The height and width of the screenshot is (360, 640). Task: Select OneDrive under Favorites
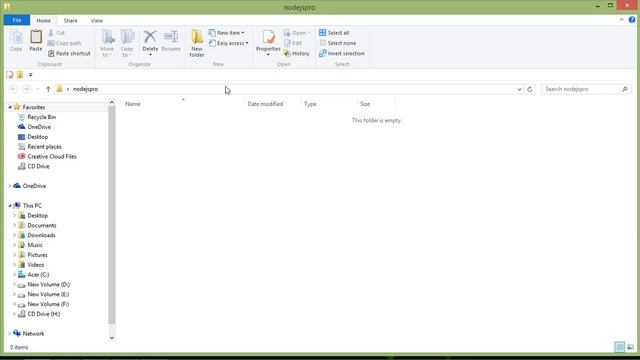pyautogui.click(x=39, y=127)
